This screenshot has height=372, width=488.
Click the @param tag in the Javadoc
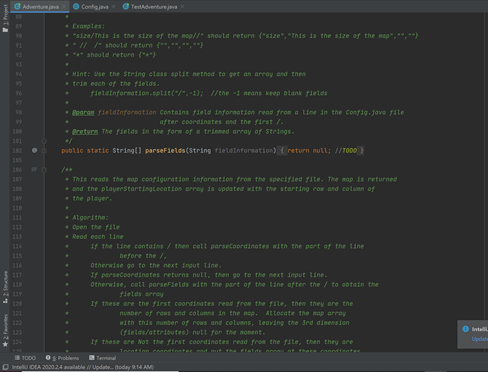click(83, 112)
